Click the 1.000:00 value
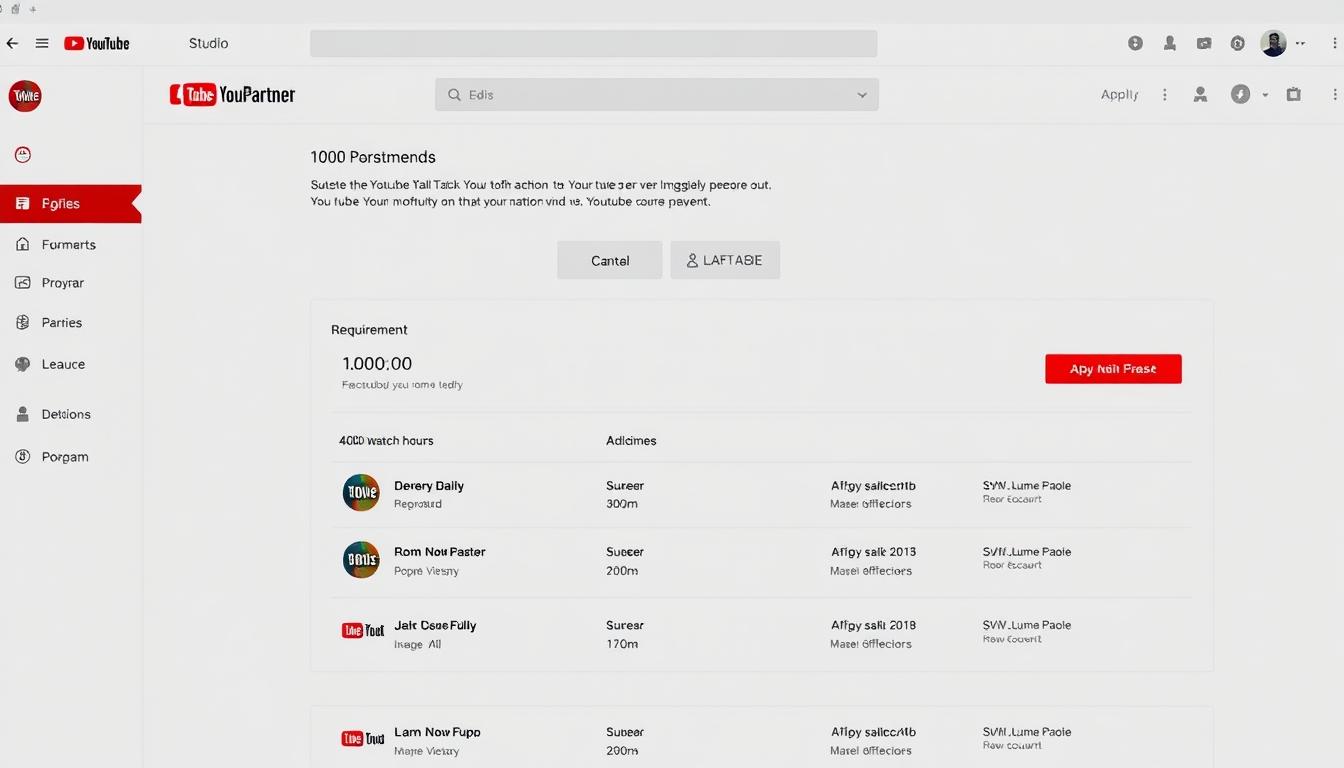Viewport: 1344px width, 768px height. pyautogui.click(x=377, y=364)
